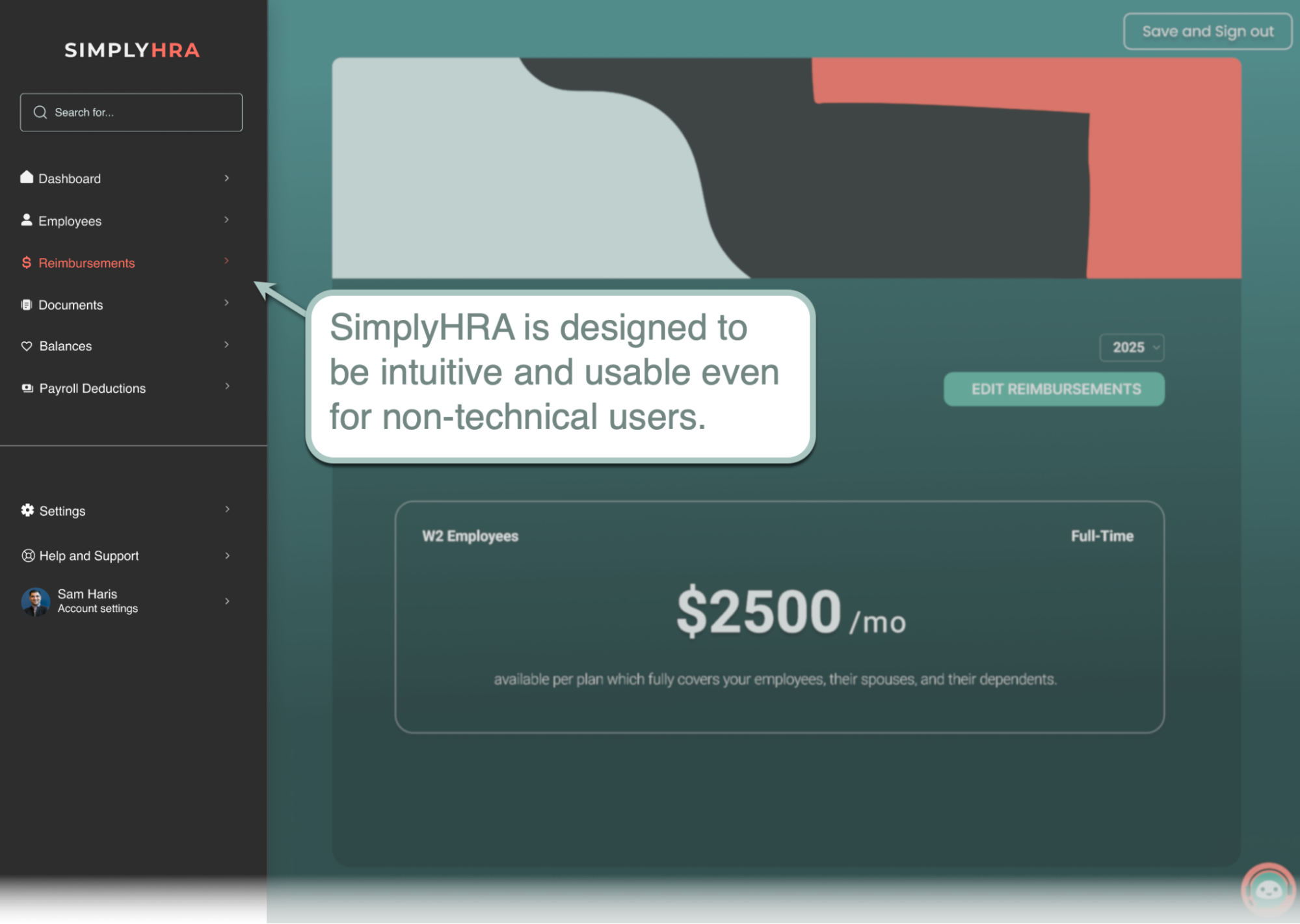Click the Dashboard home icon
Screen dimensions: 1300x924
click(x=27, y=177)
